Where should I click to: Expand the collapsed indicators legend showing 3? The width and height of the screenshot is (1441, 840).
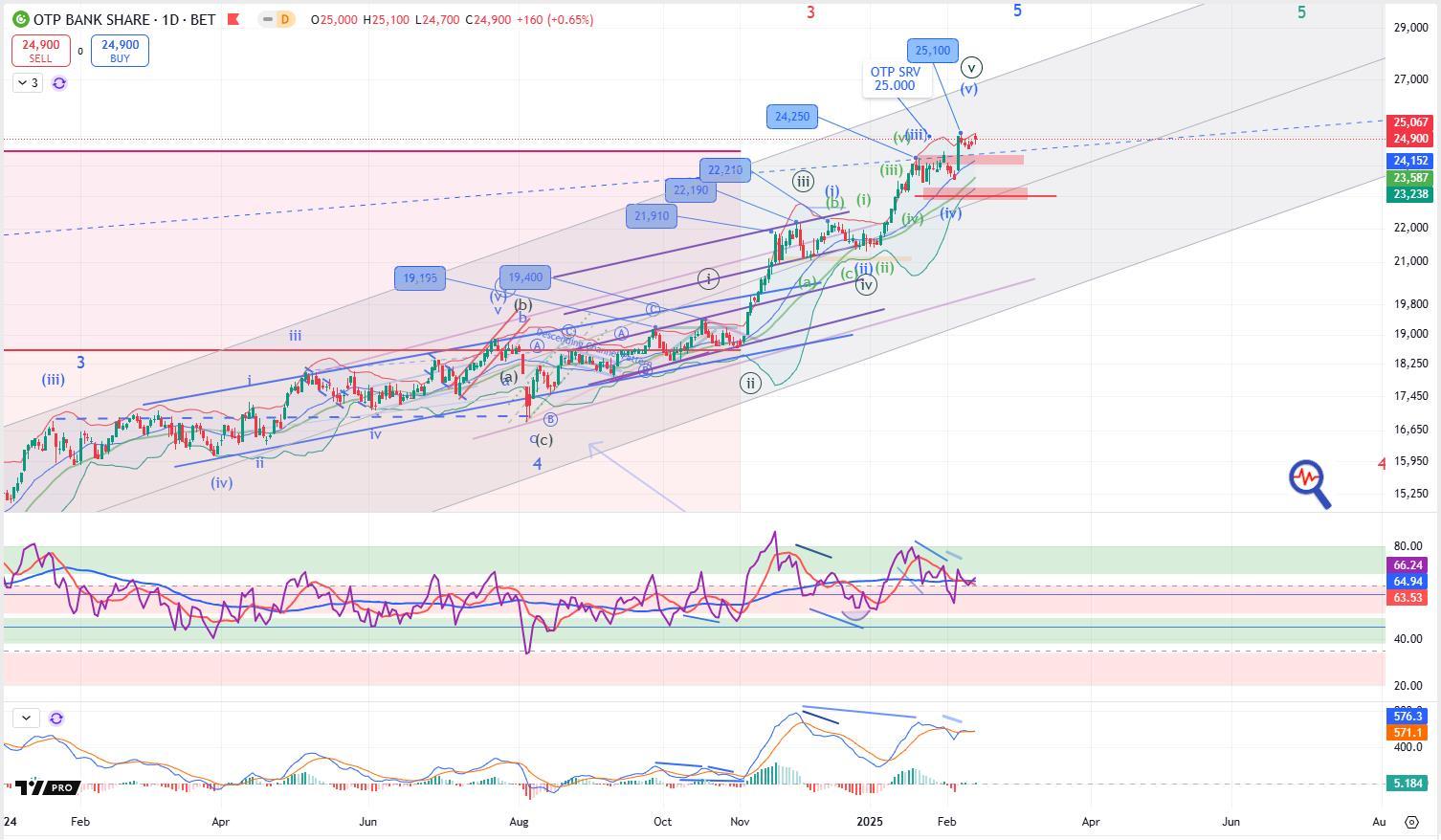coord(28,83)
